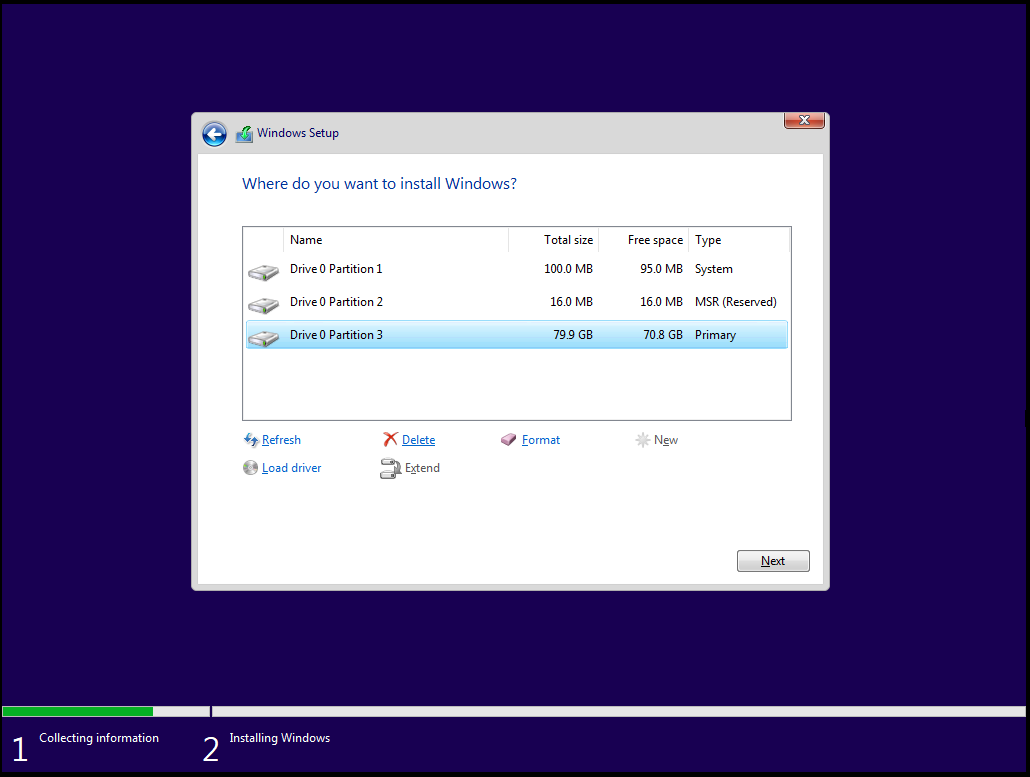
Task: Click the Windows Setup title icon
Action: pos(244,134)
